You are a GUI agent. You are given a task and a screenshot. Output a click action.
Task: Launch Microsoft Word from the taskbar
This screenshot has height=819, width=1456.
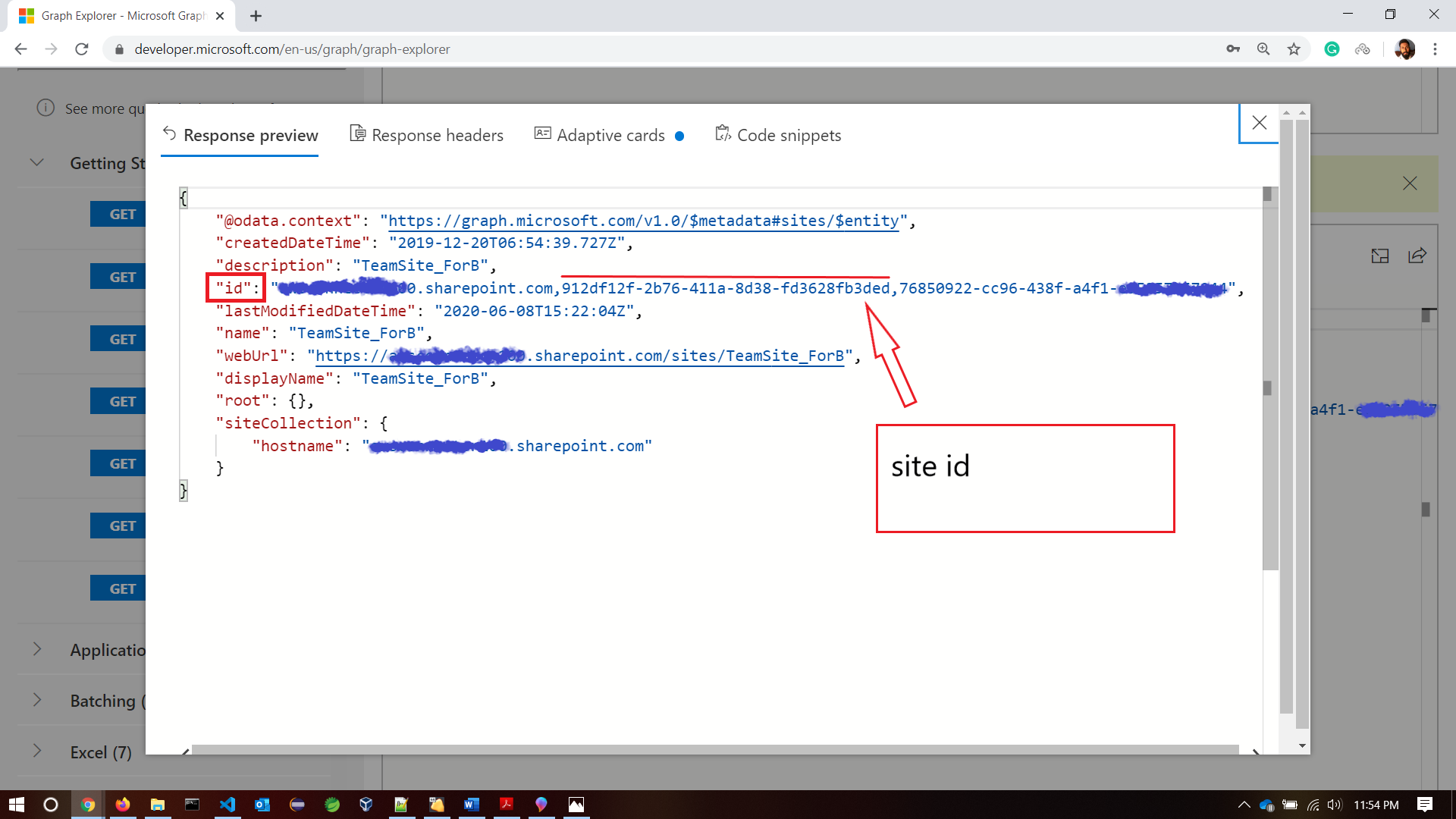472,805
